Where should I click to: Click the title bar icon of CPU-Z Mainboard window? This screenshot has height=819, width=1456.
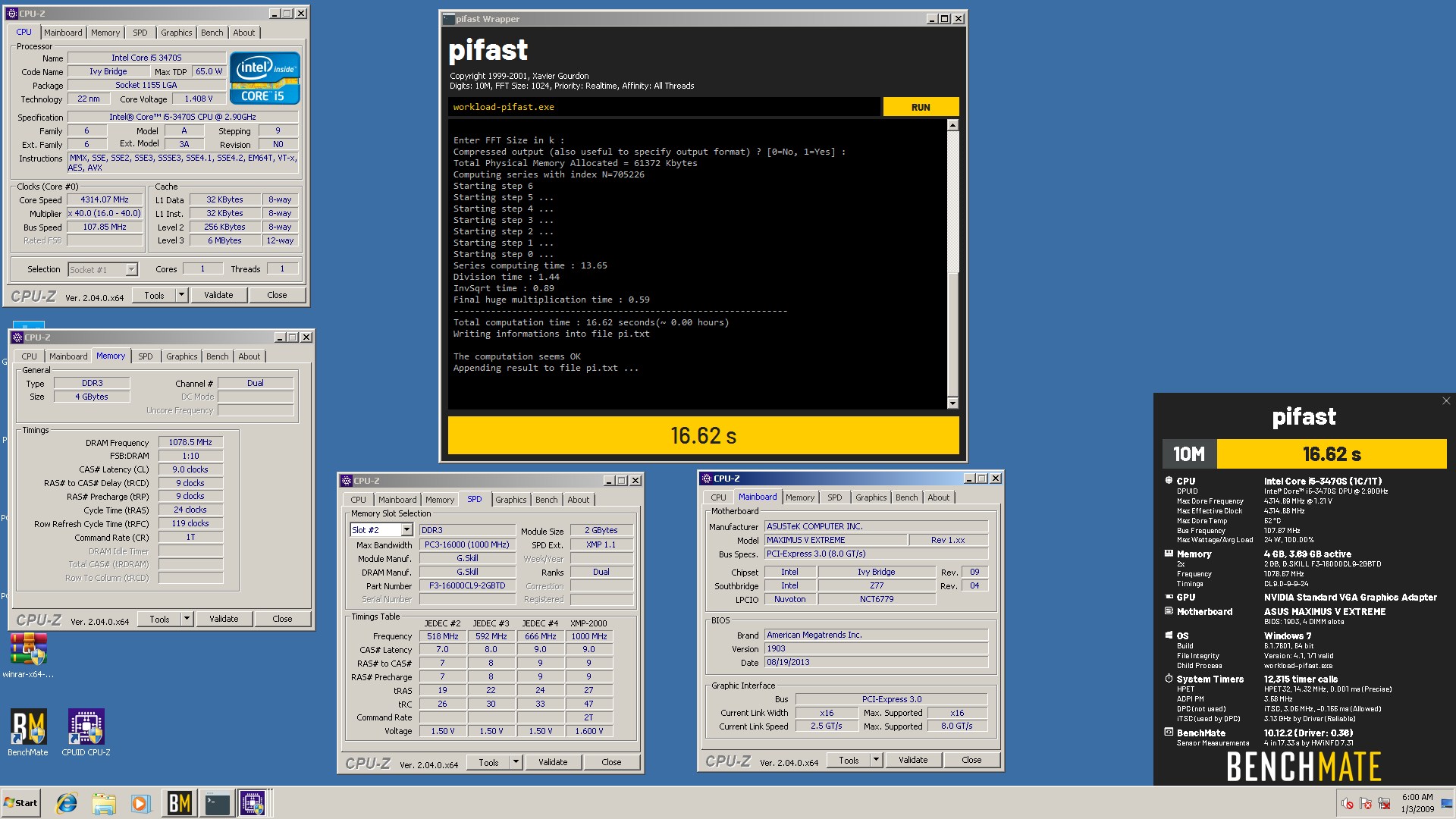coord(706,479)
